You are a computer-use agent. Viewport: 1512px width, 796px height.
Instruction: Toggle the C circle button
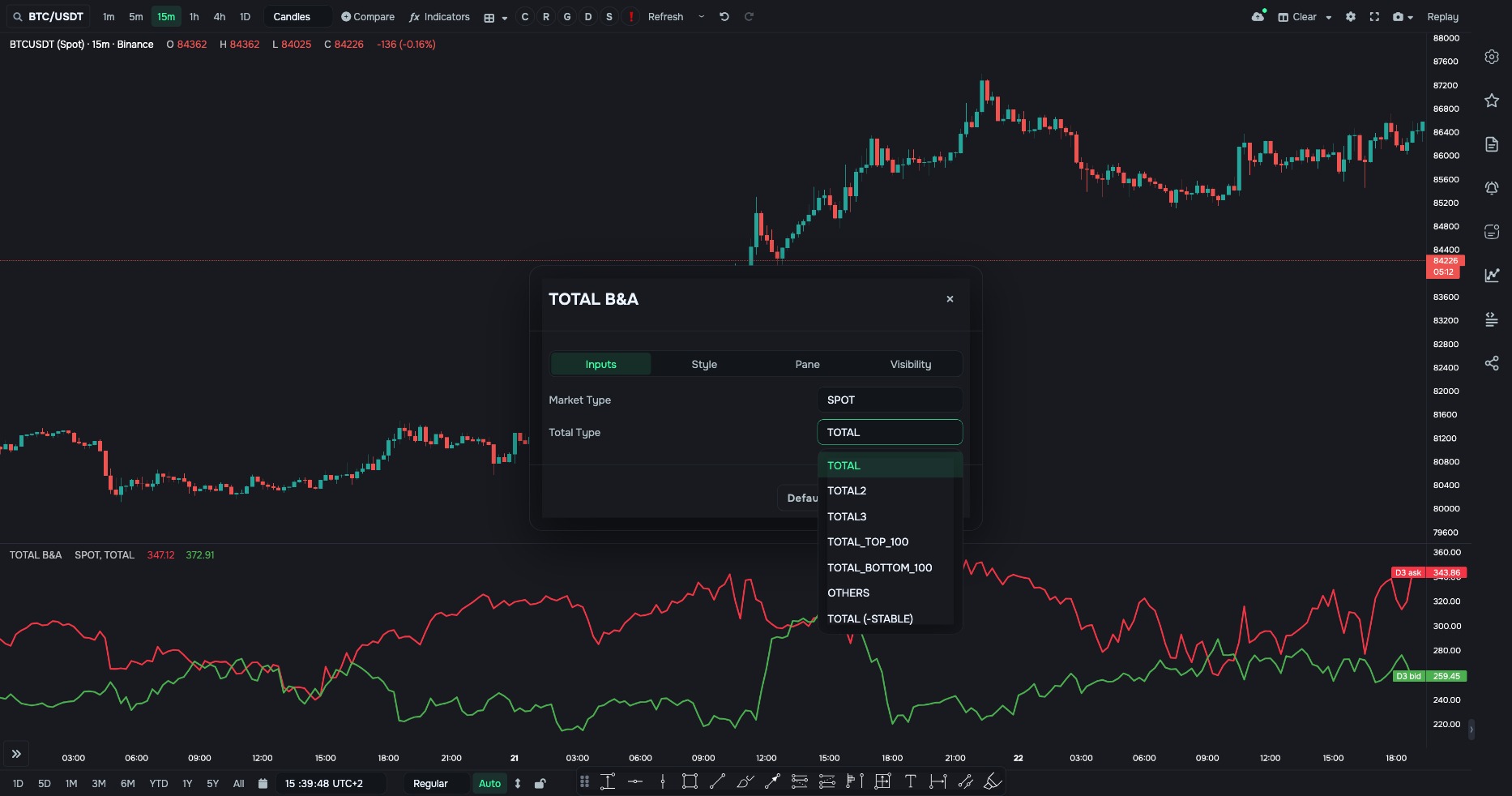coord(525,16)
